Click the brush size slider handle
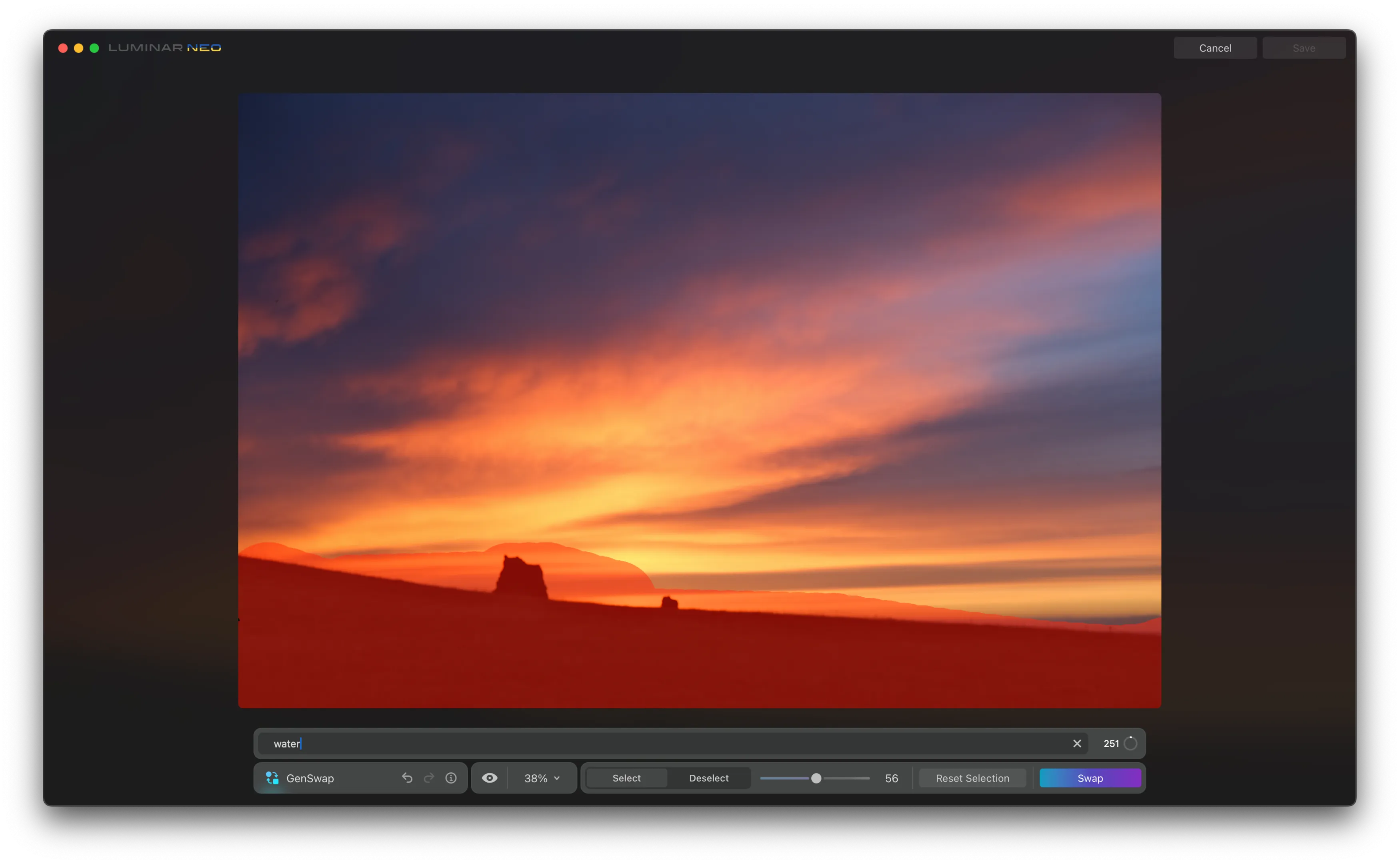1400x864 pixels. click(x=816, y=778)
